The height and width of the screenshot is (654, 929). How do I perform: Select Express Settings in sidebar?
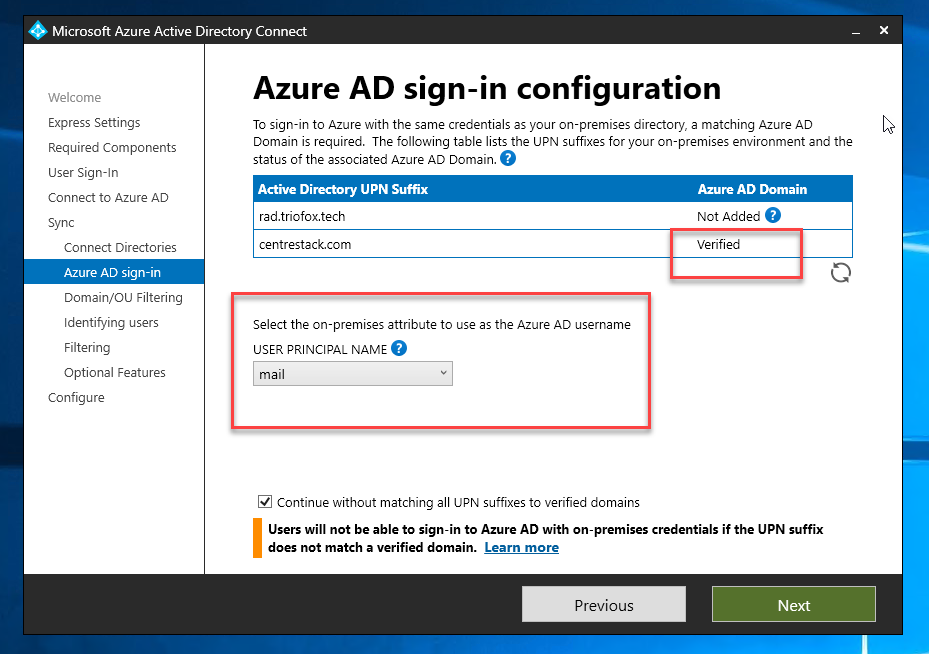coord(94,123)
